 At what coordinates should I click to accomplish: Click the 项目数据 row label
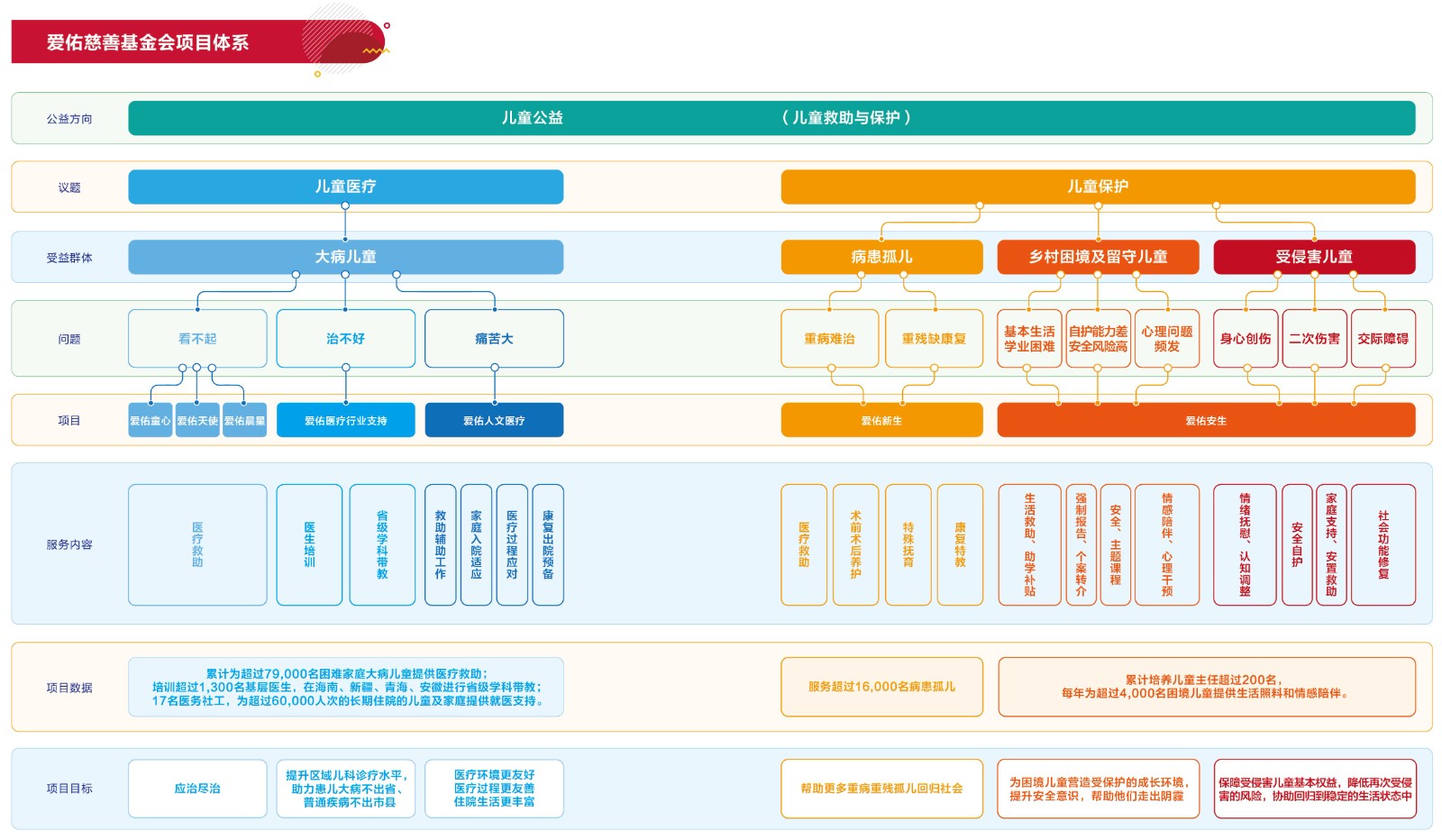coord(69,688)
